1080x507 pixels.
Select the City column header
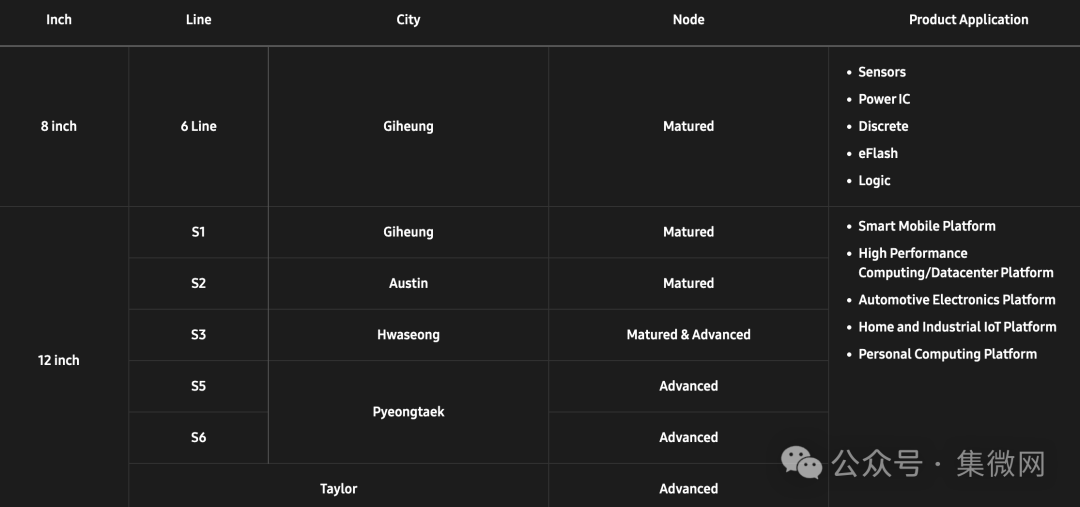tap(408, 19)
